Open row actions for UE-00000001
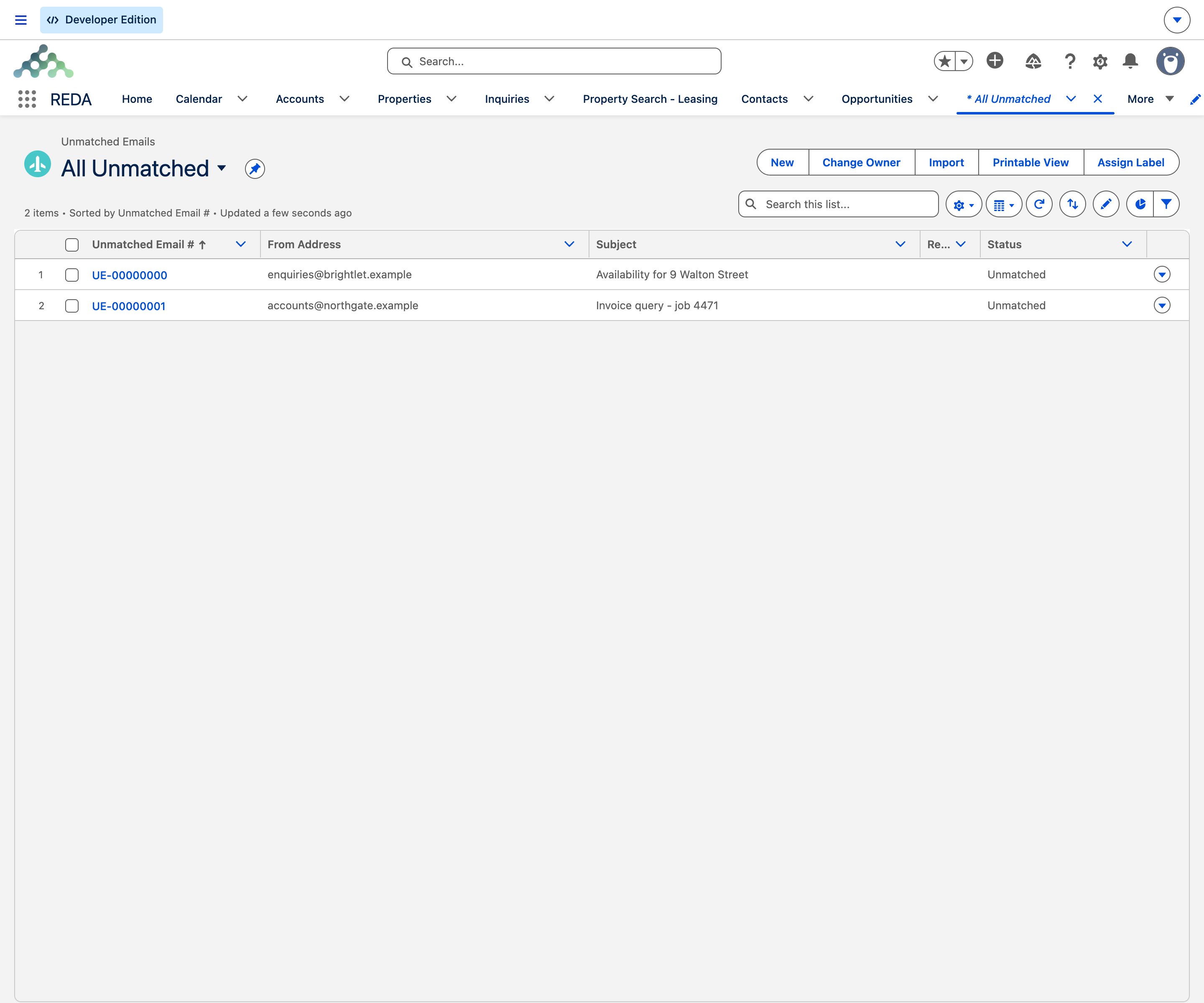This screenshot has height=1003, width=1204. (x=1162, y=305)
